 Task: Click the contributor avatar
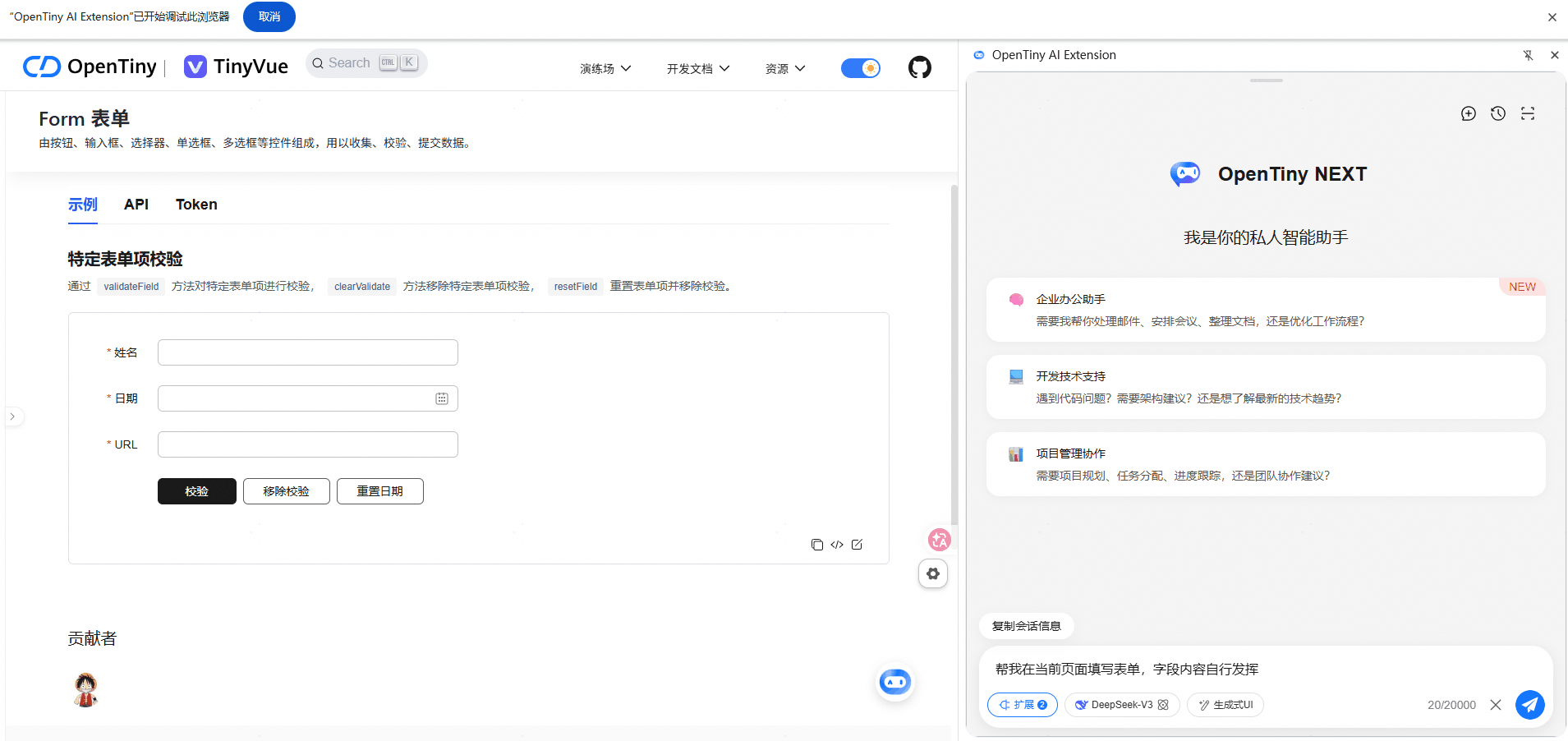coord(85,690)
